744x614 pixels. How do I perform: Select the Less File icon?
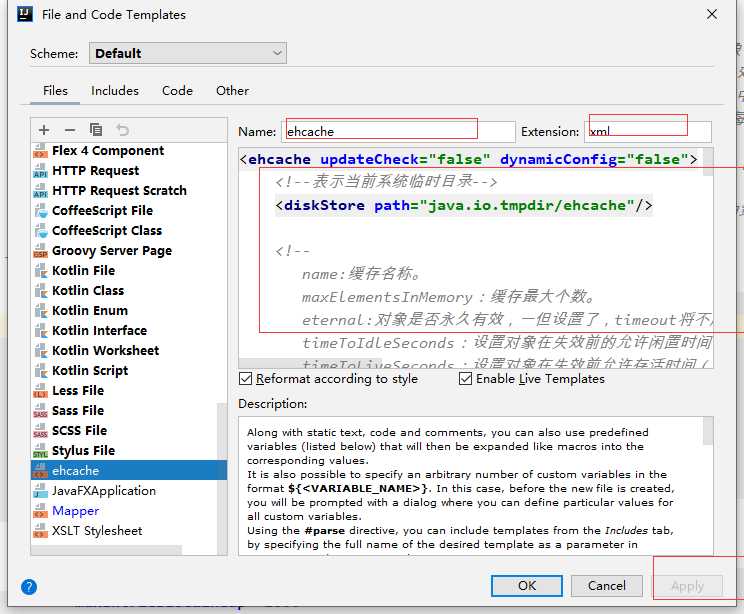(x=41, y=391)
